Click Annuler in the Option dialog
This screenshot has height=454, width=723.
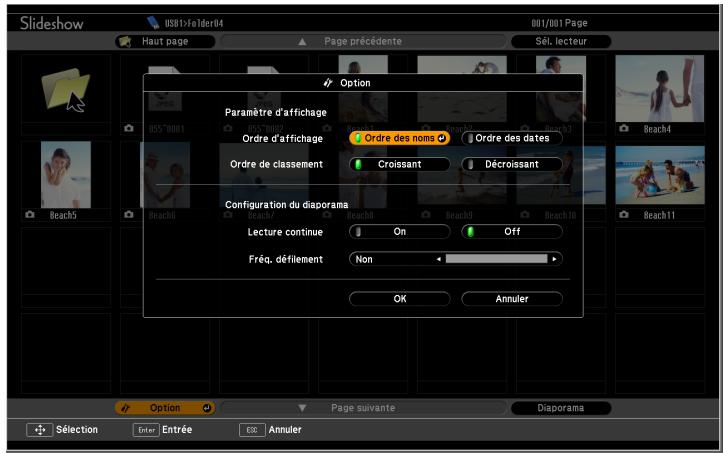(512, 299)
